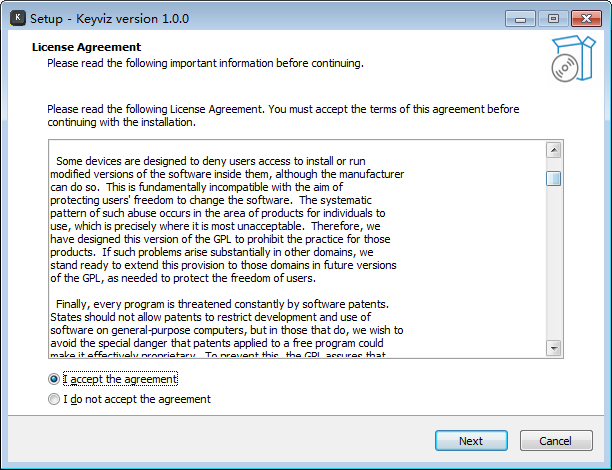The image size is (612, 470).
Task: Click the license scrollbar thumb
Action: (554, 178)
